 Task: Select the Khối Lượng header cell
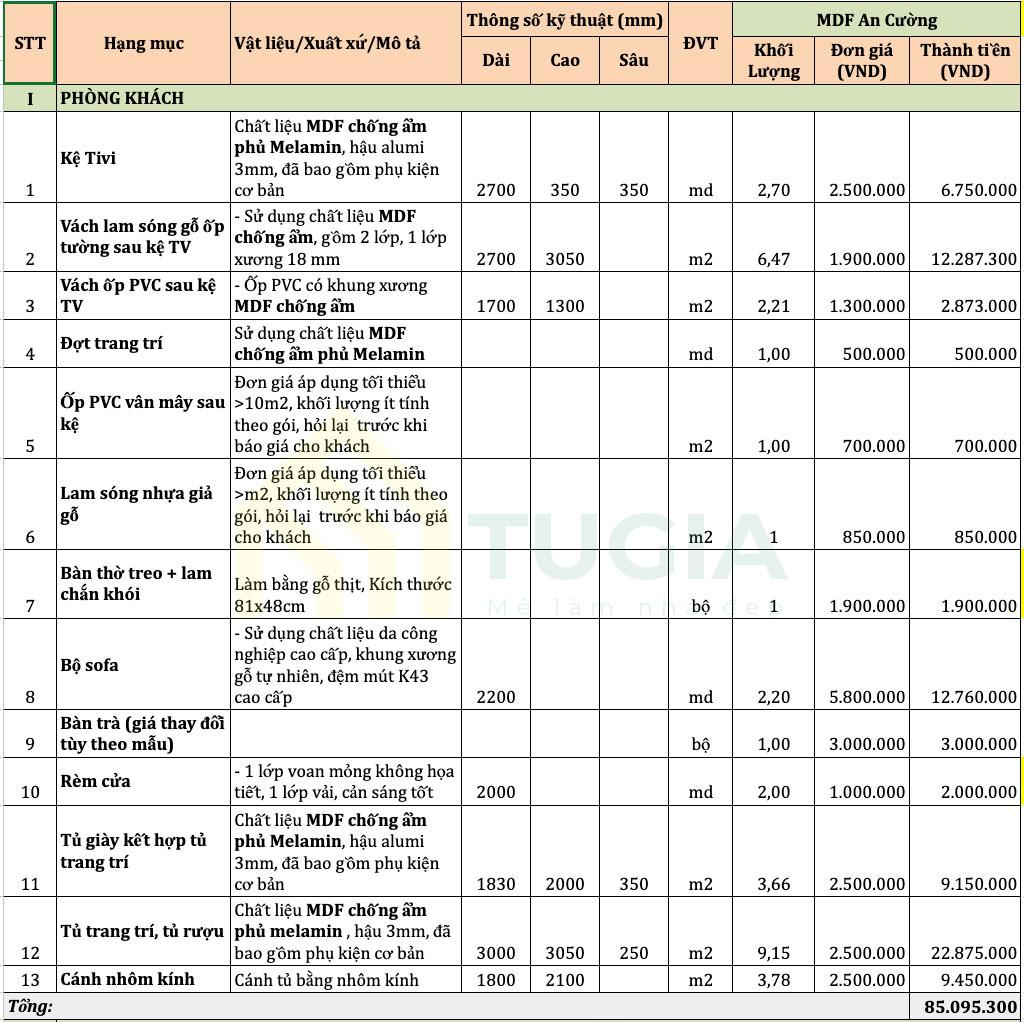tap(773, 61)
